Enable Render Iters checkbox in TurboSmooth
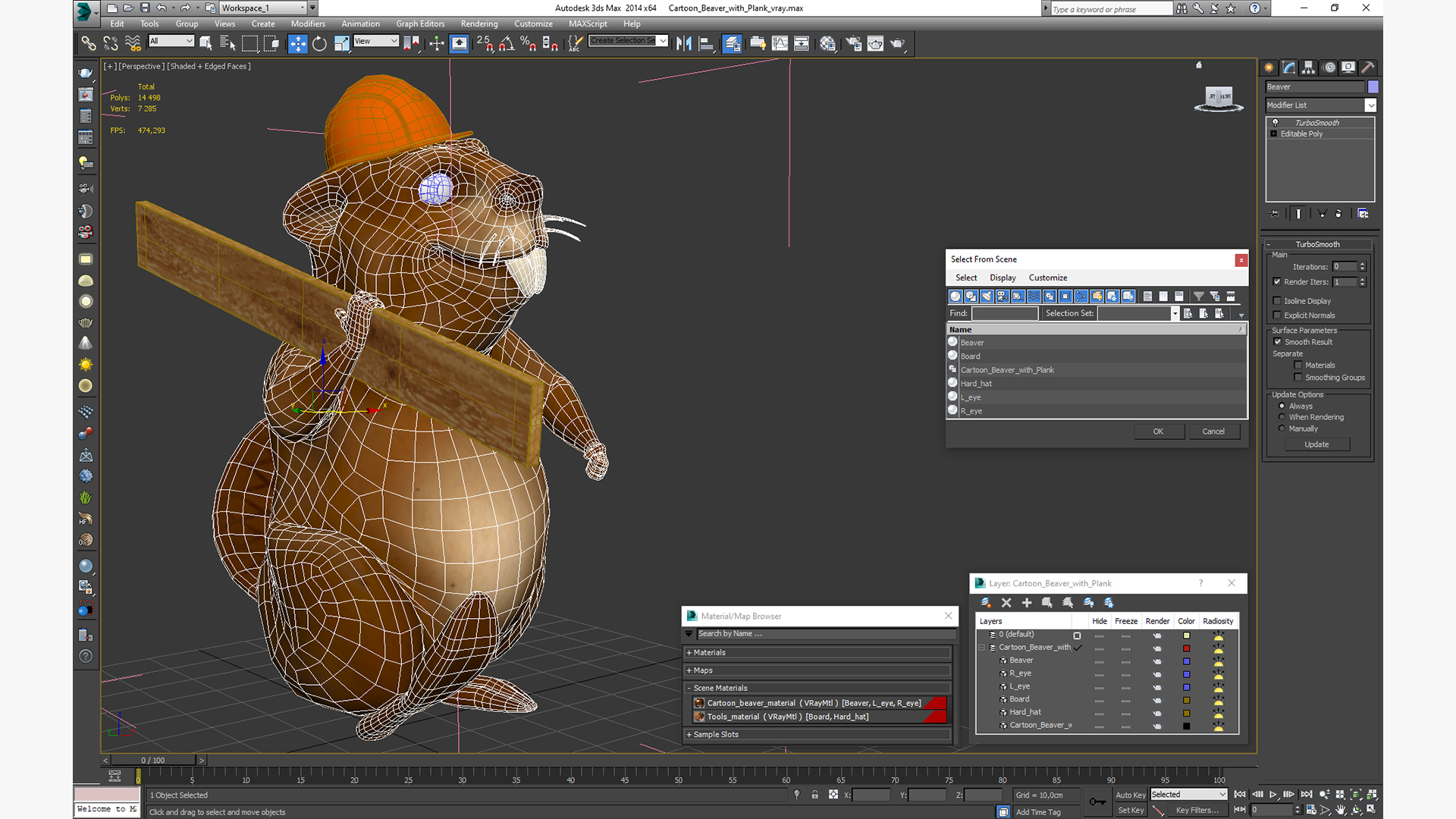The height and width of the screenshot is (819, 1456). 1279,282
